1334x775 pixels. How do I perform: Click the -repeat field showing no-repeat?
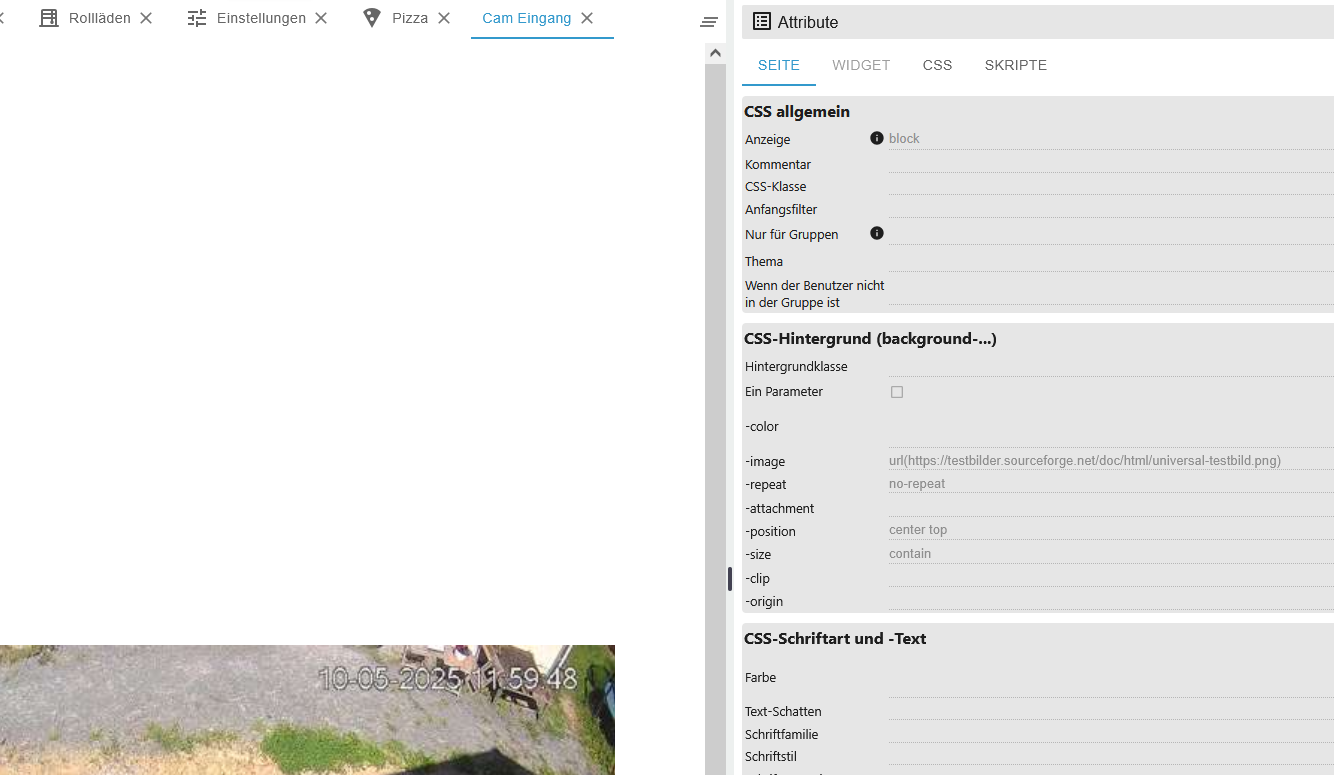point(1111,484)
